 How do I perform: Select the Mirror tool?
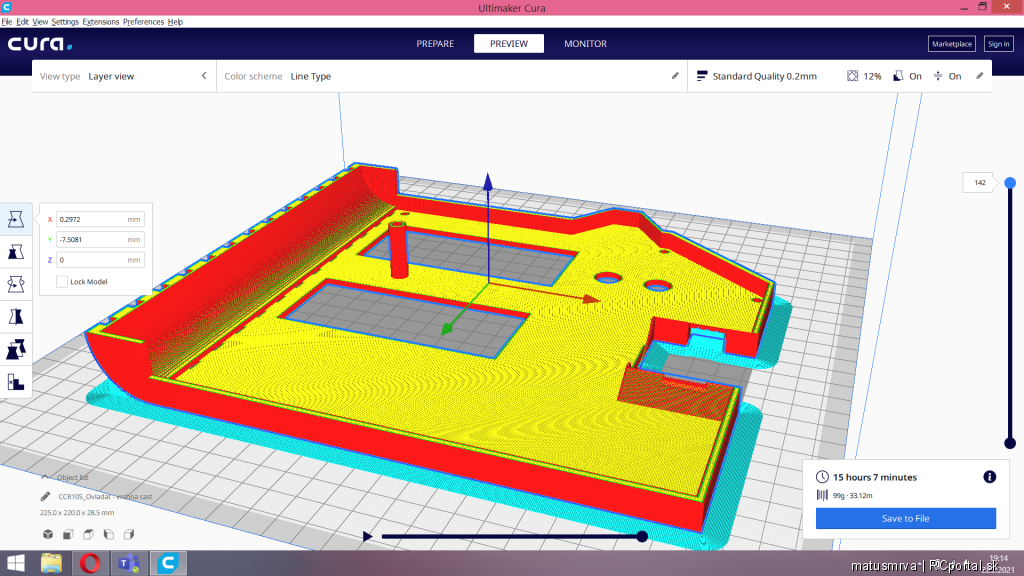pos(16,317)
